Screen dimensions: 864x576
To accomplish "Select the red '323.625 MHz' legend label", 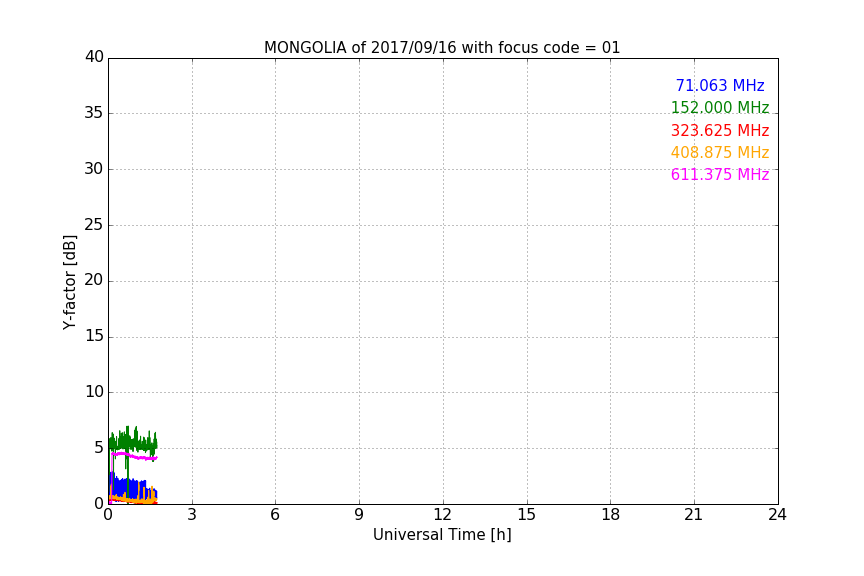I will (x=720, y=130).
